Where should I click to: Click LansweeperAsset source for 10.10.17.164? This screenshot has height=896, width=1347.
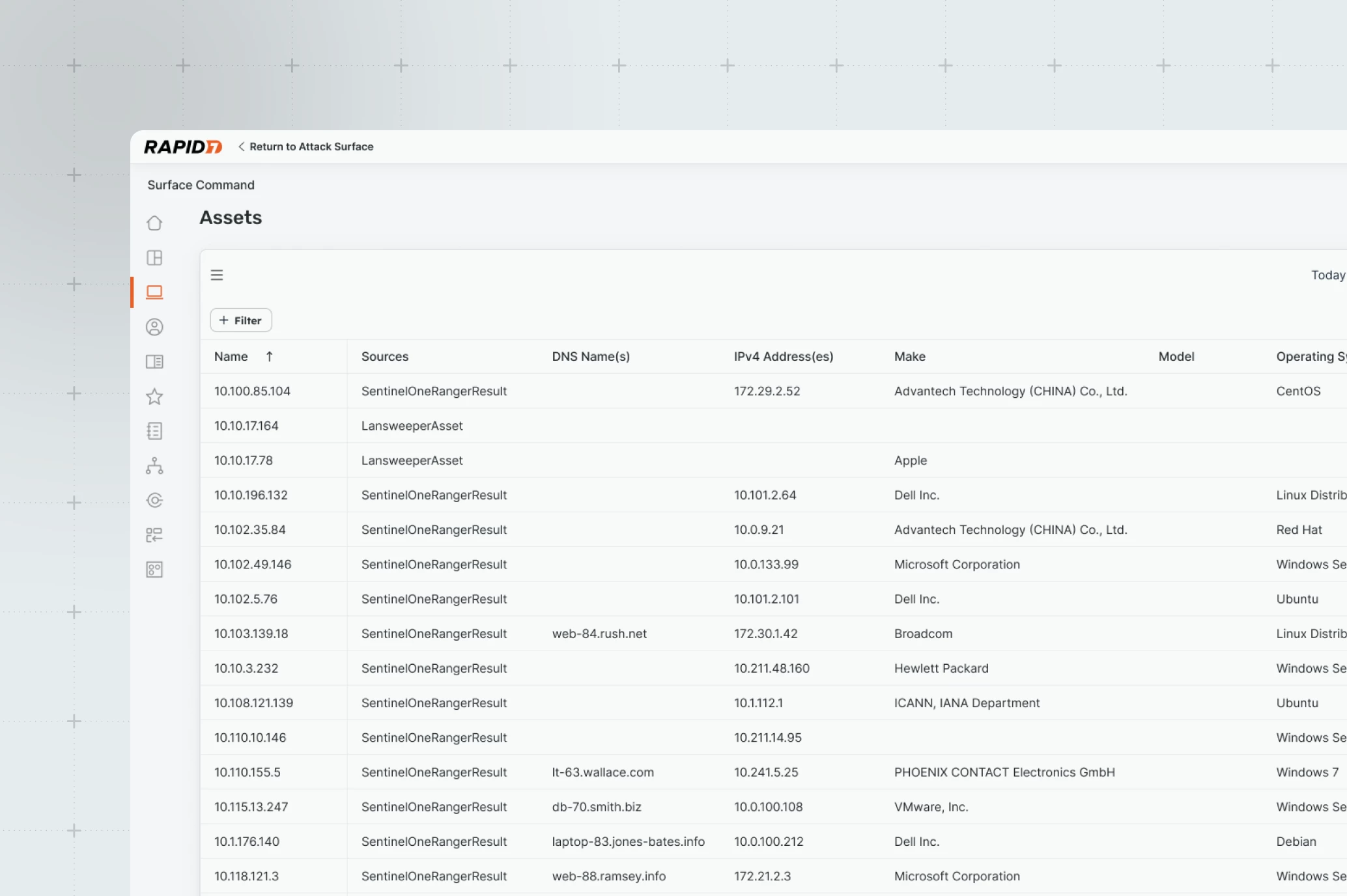click(x=412, y=426)
